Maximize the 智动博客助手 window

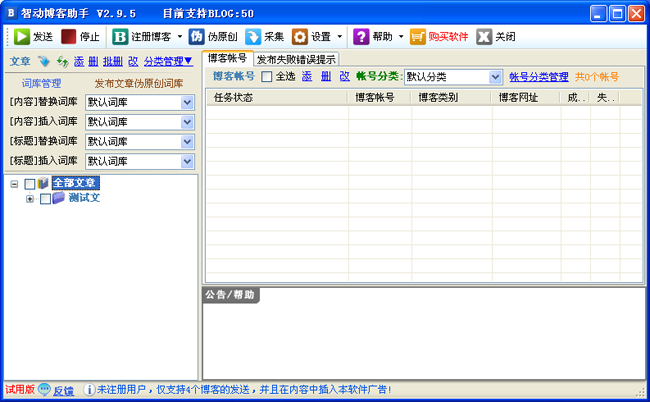coord(617,14)
